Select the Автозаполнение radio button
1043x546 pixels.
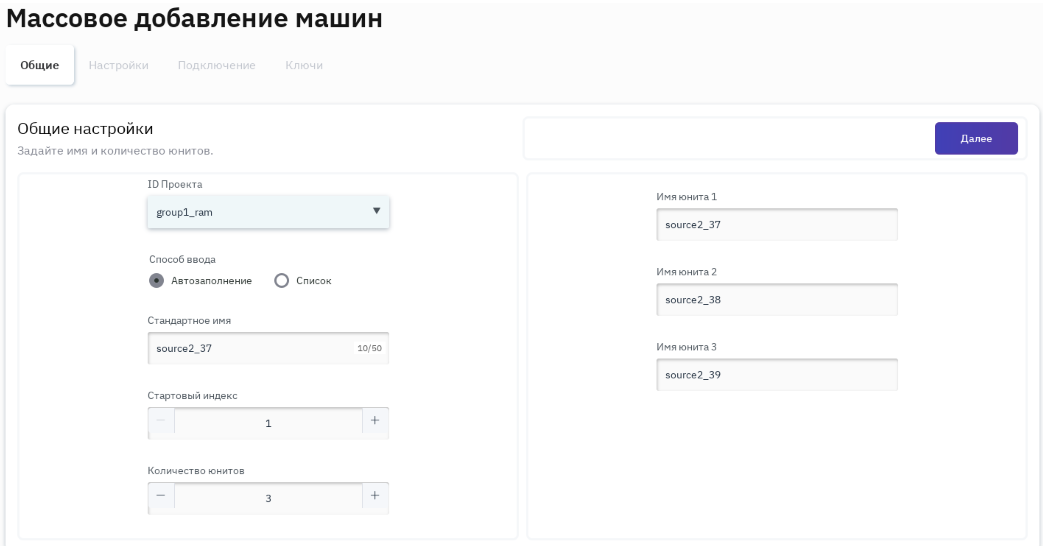156,281
